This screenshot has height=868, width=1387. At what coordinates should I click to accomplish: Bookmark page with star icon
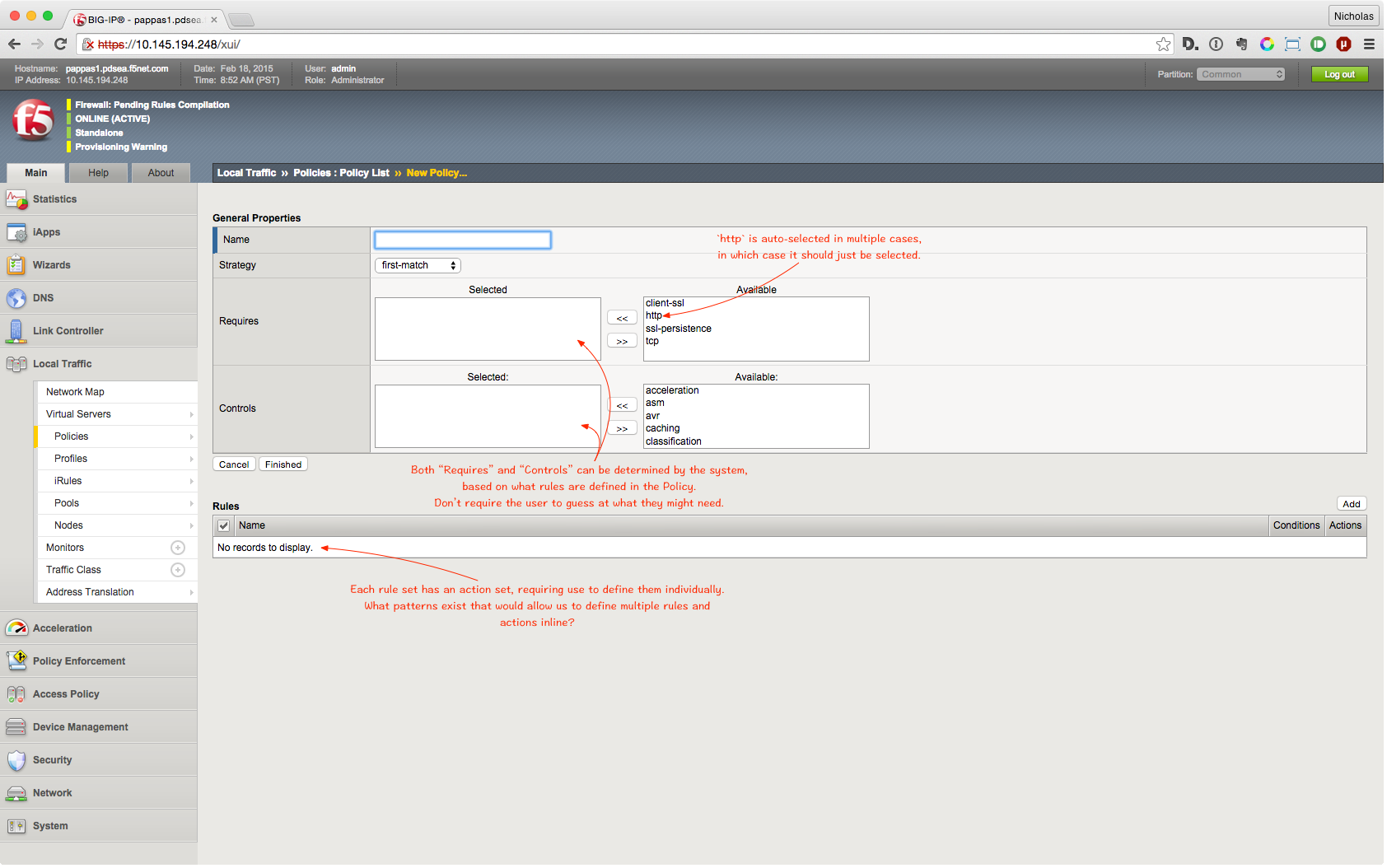tap(1163, 44)
